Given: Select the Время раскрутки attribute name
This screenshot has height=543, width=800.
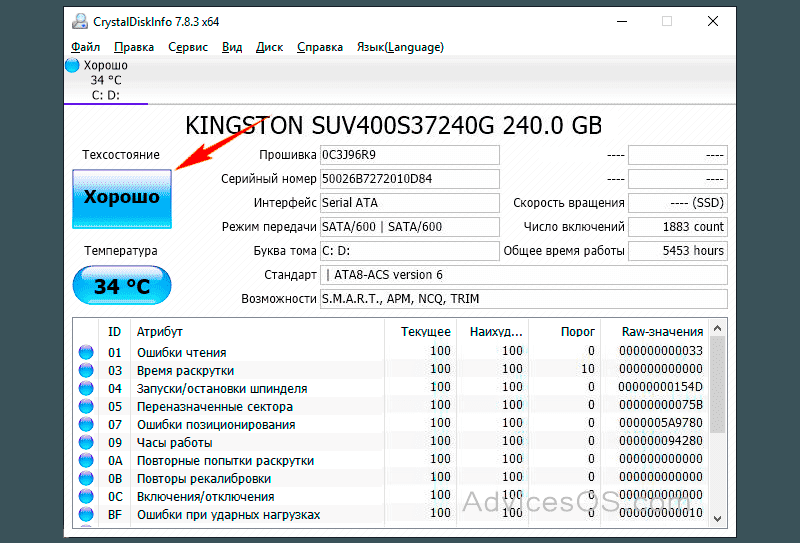Looking at the screenshot, I should pos(185,371).
